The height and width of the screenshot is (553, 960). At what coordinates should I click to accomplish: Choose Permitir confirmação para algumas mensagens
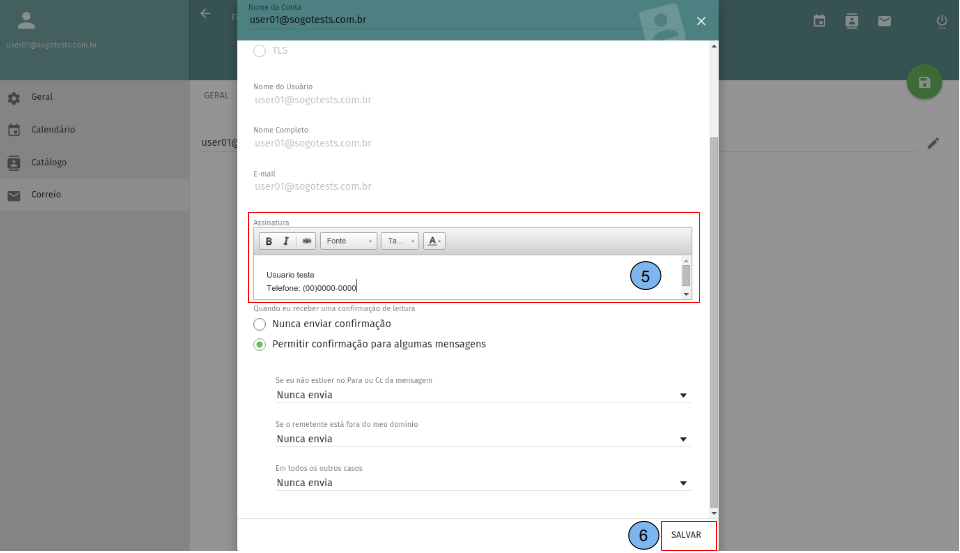(x=260, y=344)
